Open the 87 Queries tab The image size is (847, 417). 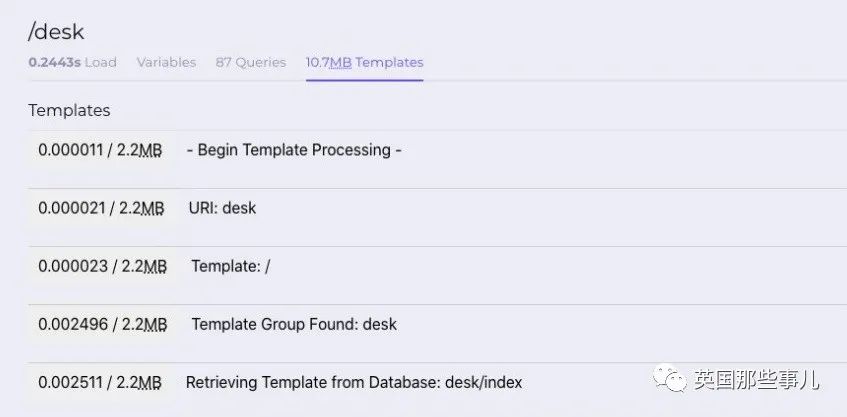[251, 63]
